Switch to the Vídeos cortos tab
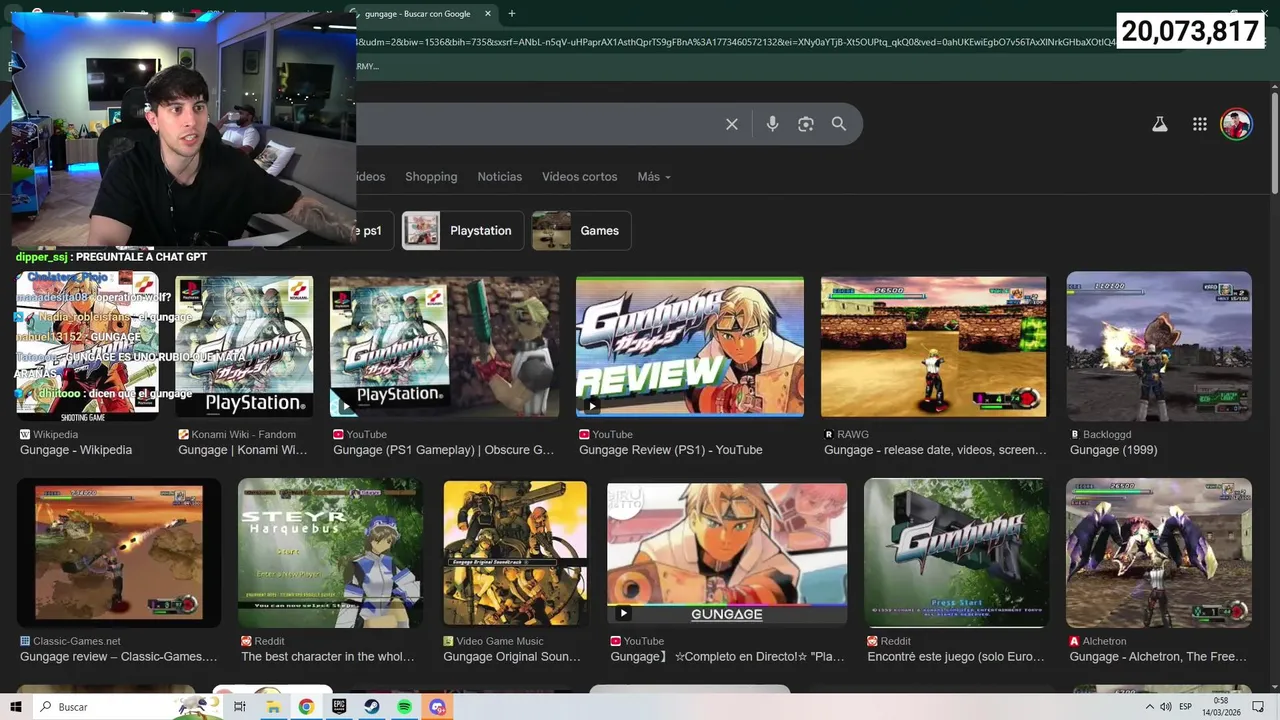The height and width of the screenshot is (720, 1280). point(580,177)
